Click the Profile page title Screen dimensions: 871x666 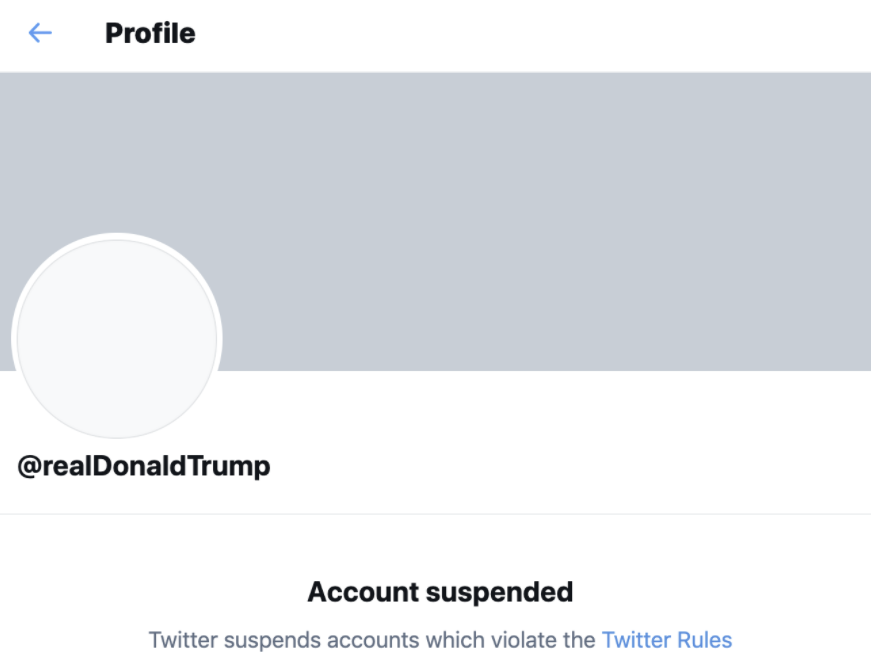tap(150, 34)
